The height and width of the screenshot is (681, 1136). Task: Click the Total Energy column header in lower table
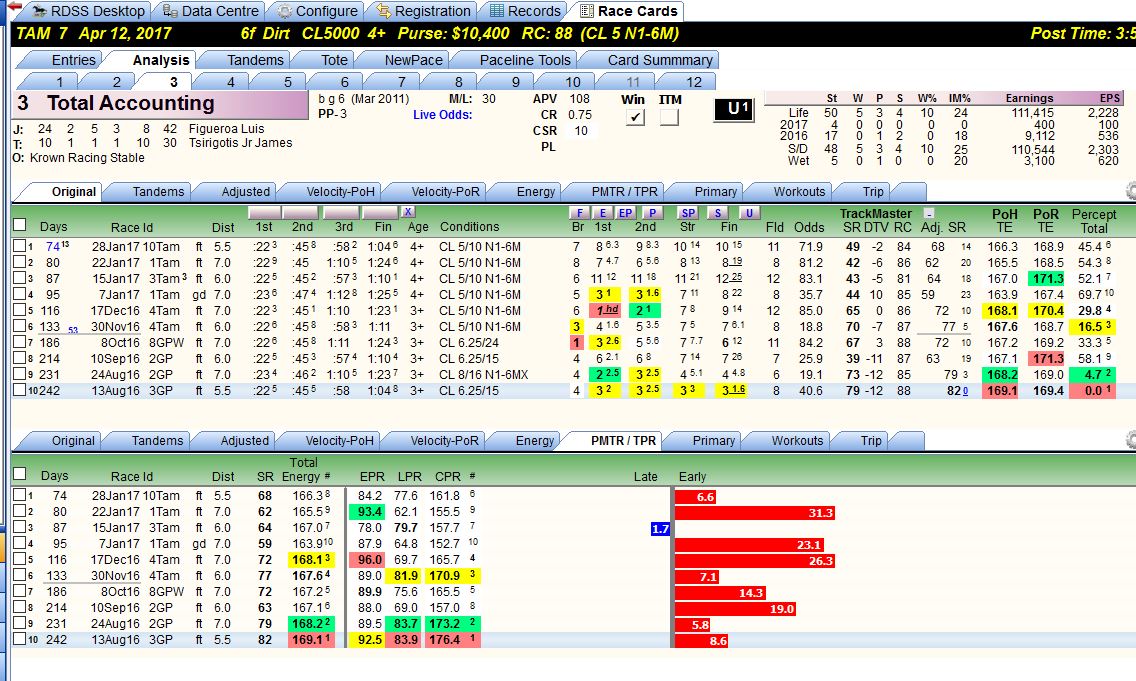[303, 469]
